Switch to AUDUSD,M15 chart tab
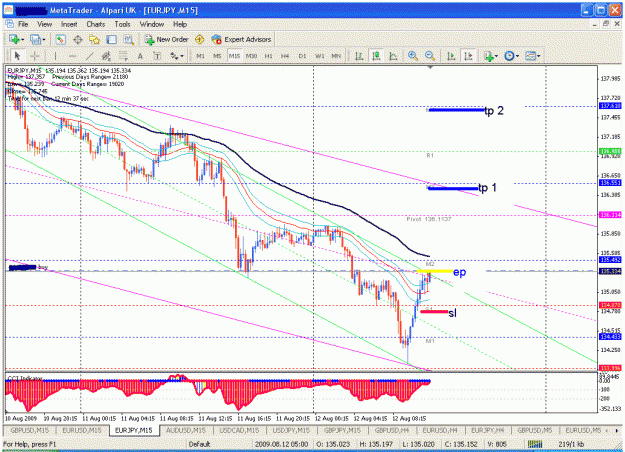The width and height of the screenshot is (625, 452). click(x=186, y=430)
